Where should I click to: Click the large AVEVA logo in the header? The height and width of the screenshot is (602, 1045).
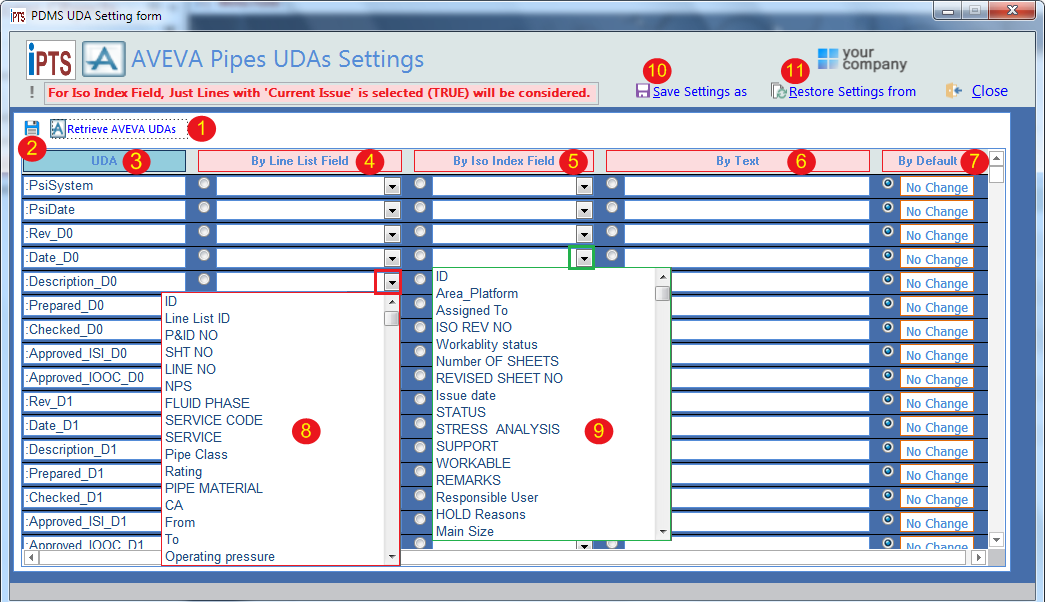(103, 59)
